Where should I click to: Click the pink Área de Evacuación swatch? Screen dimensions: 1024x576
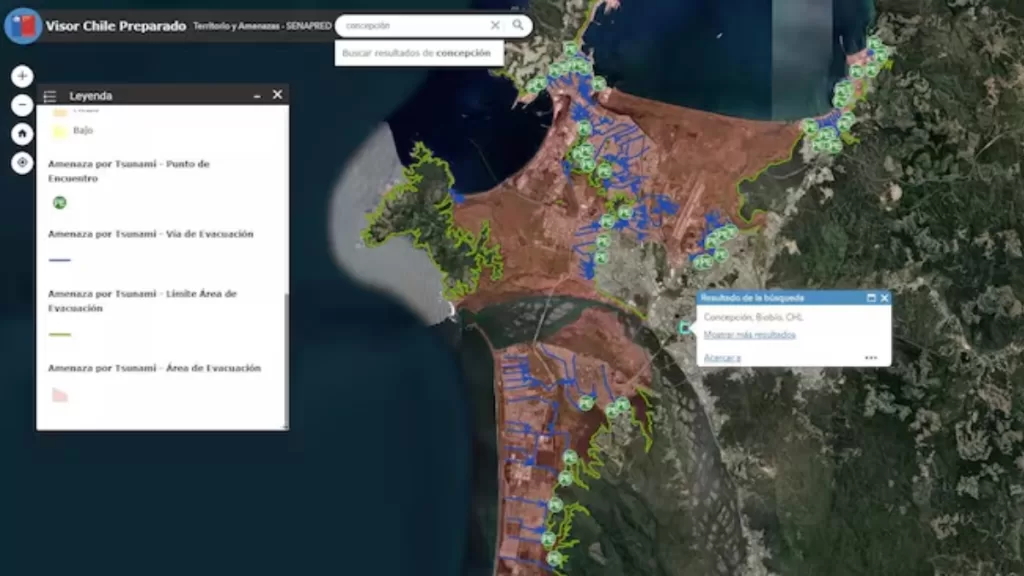click(x=60, y=395)
